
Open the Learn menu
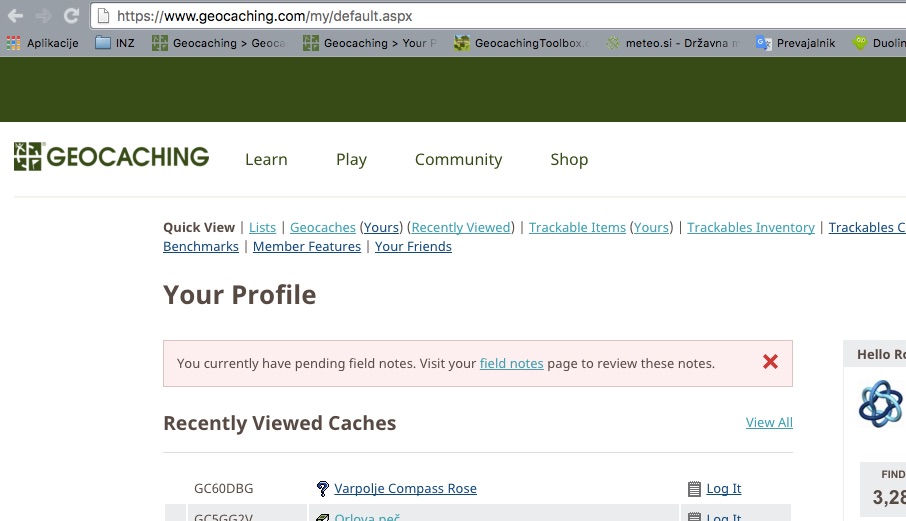tap(266, 159)
